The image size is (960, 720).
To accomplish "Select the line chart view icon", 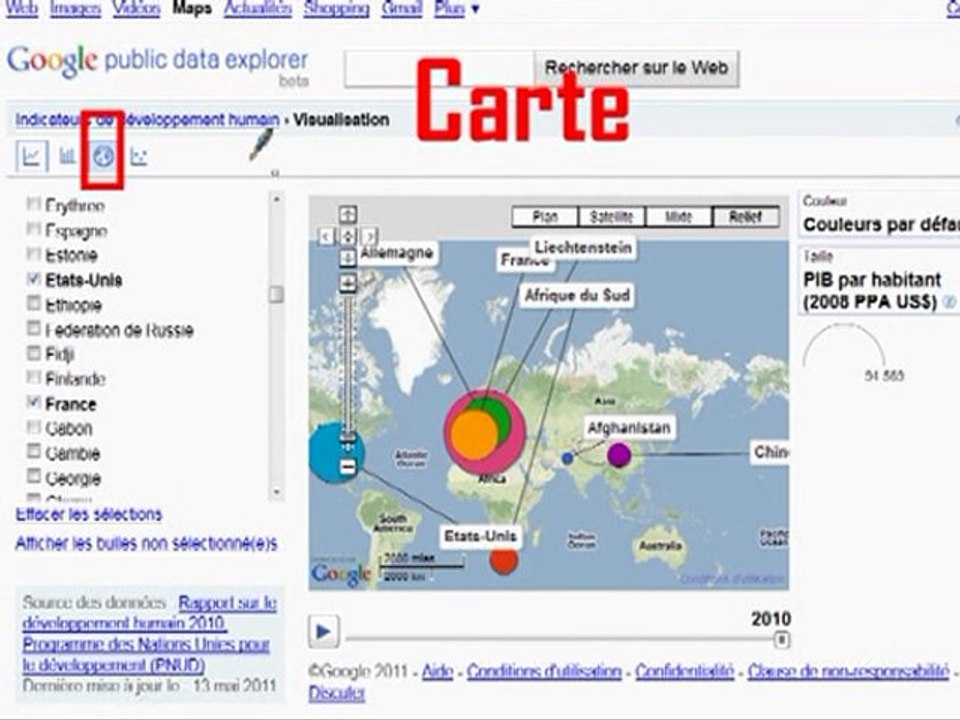I will 31,156.
